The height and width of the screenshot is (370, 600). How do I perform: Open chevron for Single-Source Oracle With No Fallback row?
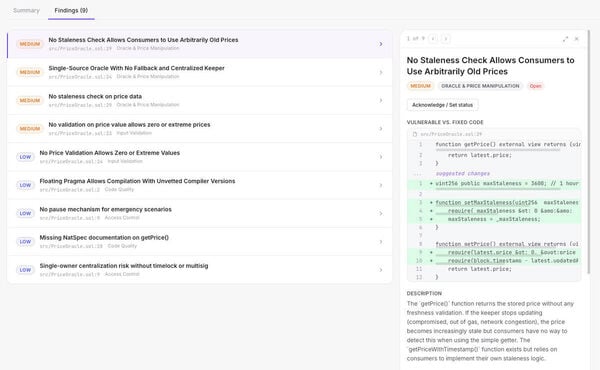(381, 72)
